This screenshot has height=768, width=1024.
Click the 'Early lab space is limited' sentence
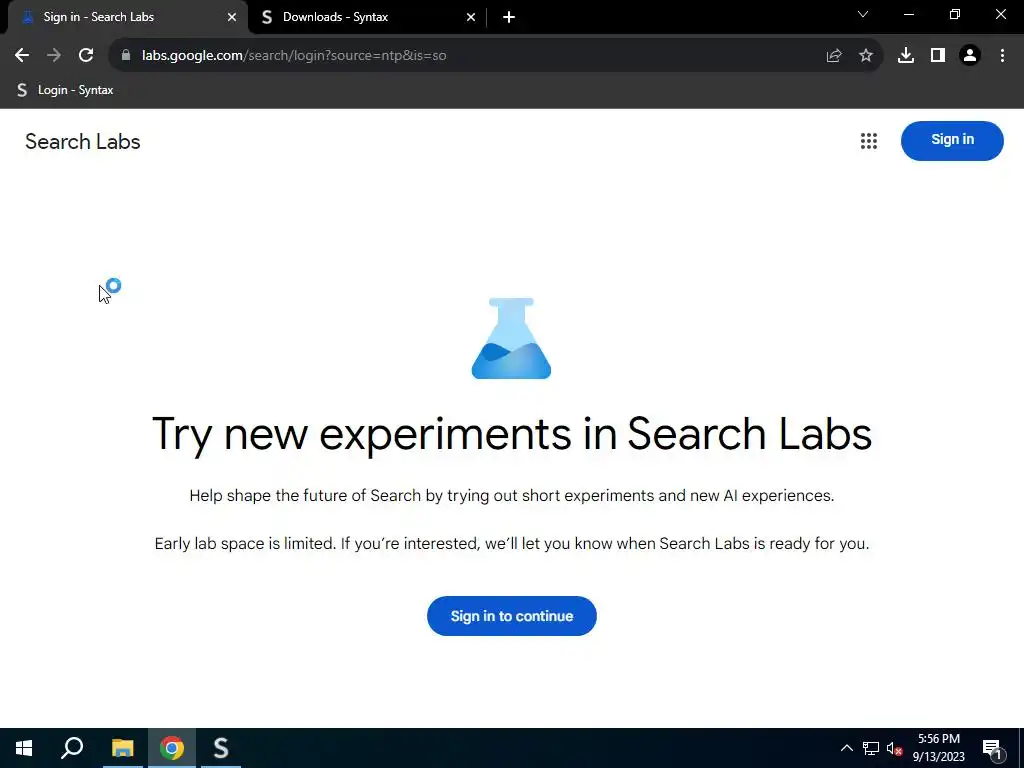pyautogui.click(x=512, y=543)
